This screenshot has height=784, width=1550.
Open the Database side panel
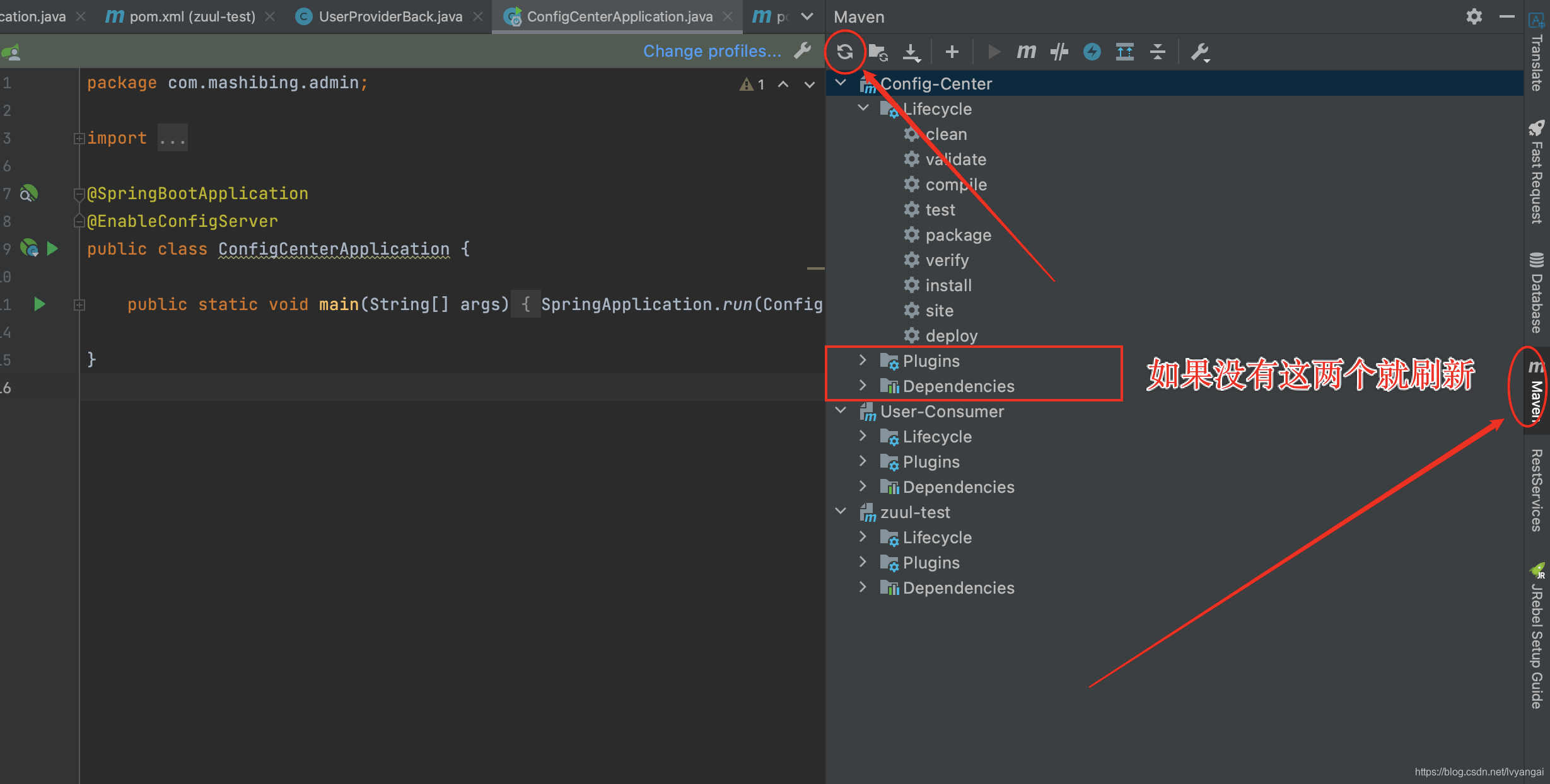click(1536, 293)
